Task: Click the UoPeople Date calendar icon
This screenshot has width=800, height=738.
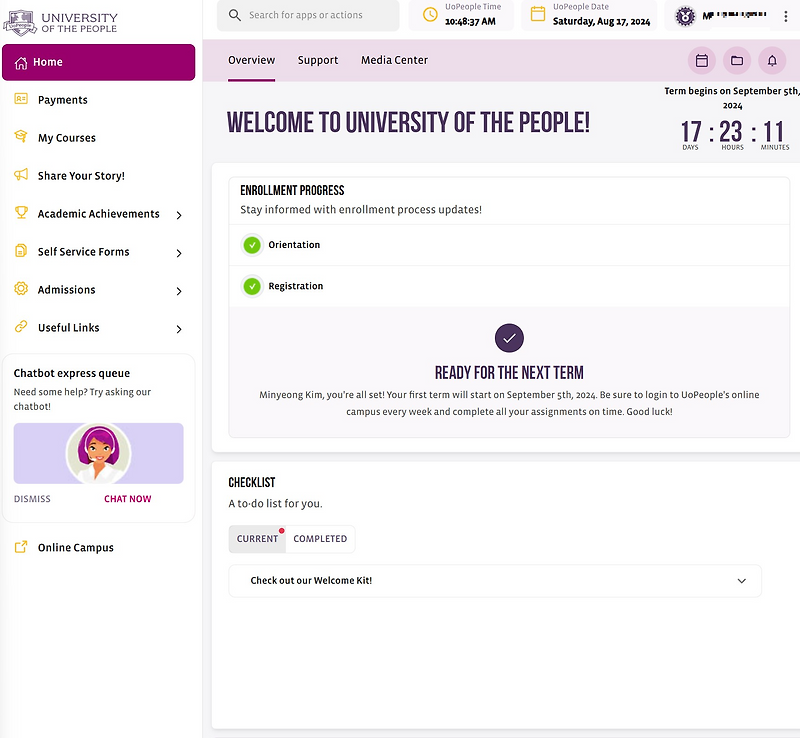Action: pos(538,14)
